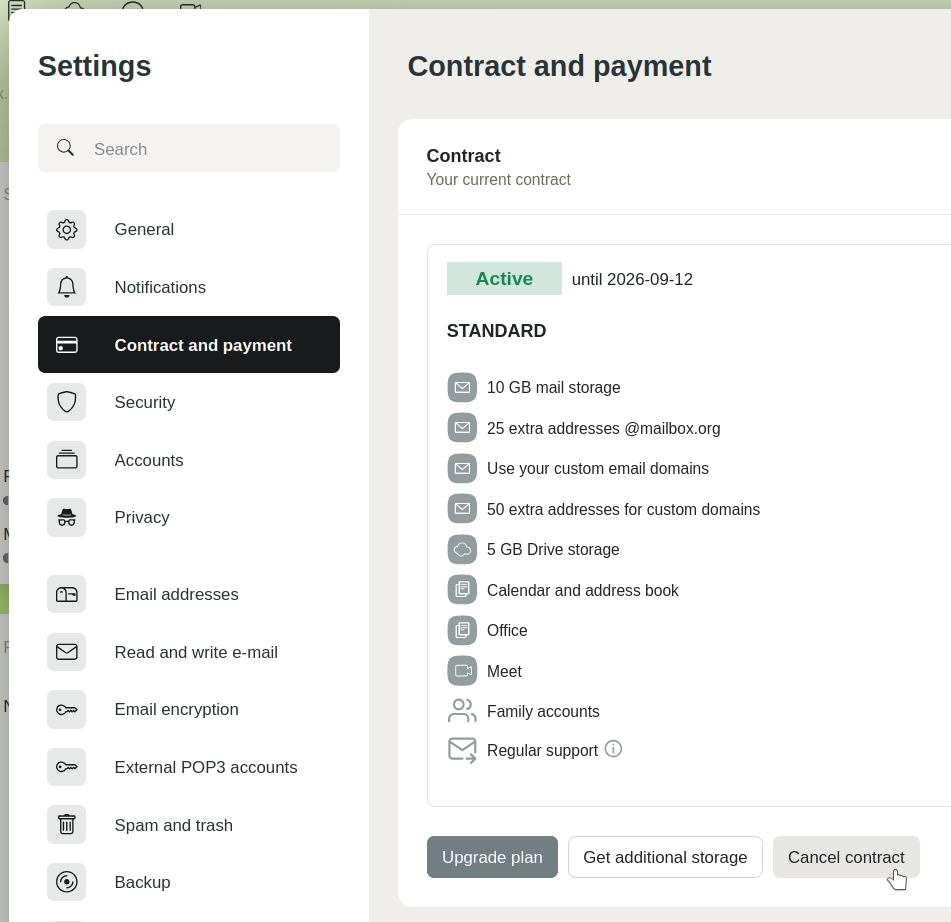This screenshot has width=951, height=922.
Task: Click the search magnifier icon
Action: 66,148
